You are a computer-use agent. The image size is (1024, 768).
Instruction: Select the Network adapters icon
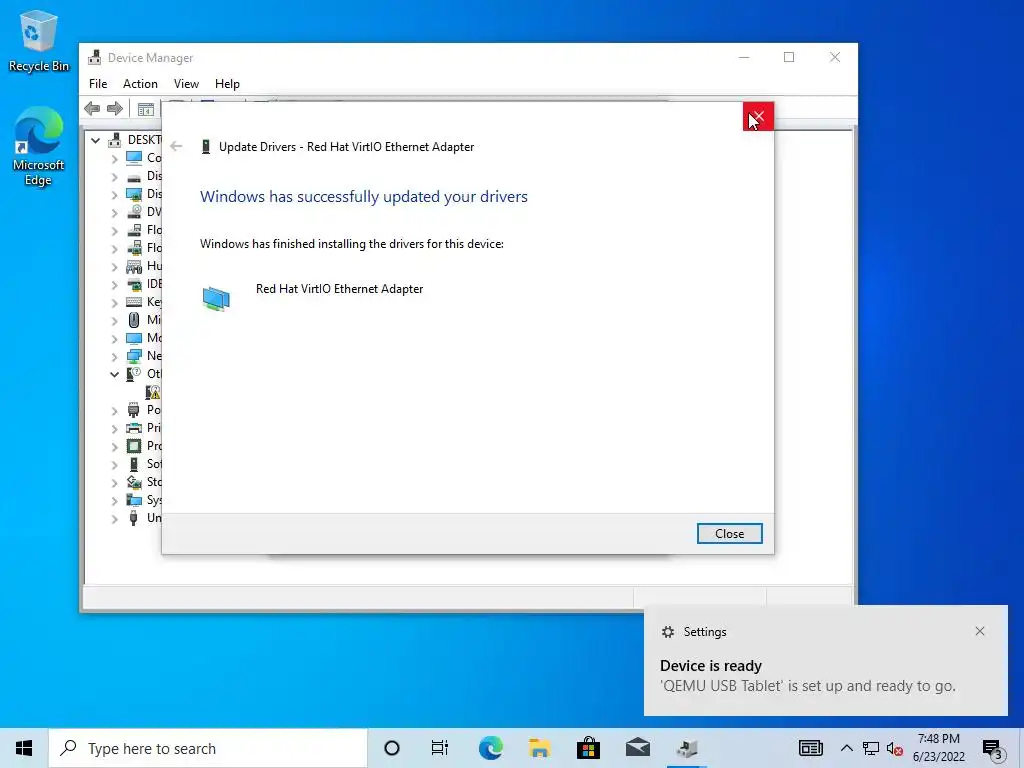(x=134, y=356)
